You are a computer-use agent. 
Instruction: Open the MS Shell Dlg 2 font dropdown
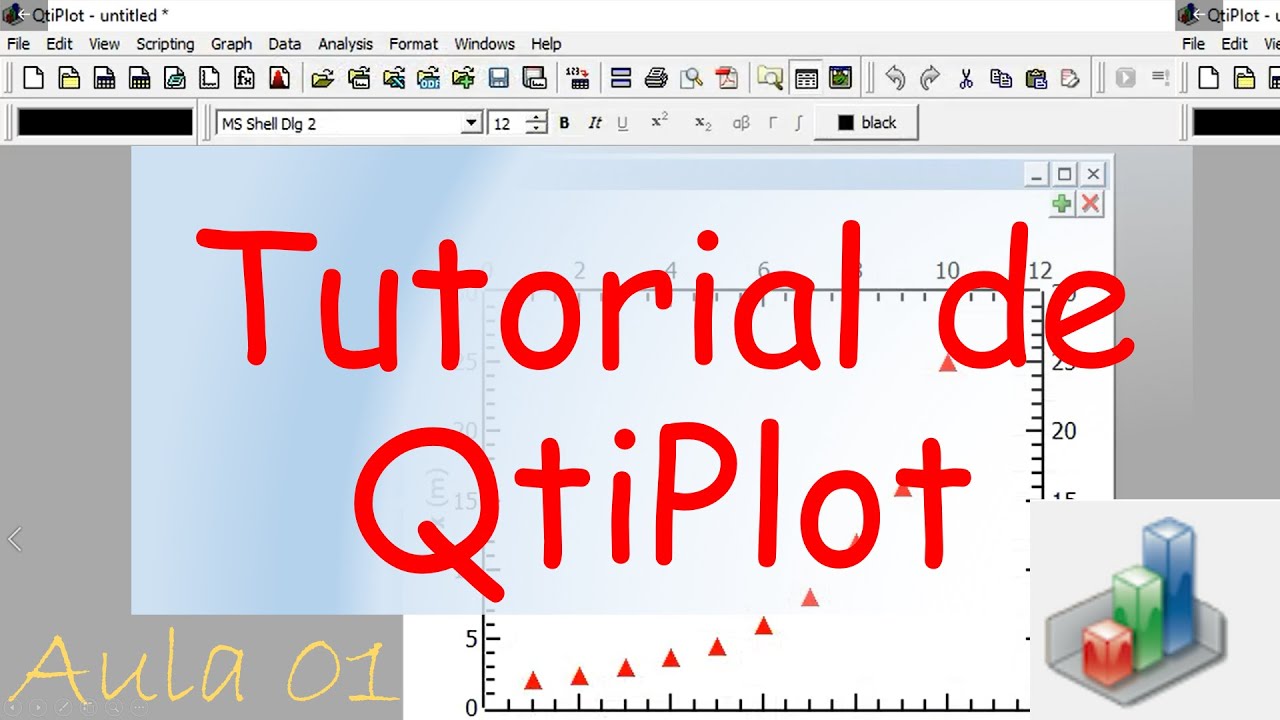tap(472, 123)
